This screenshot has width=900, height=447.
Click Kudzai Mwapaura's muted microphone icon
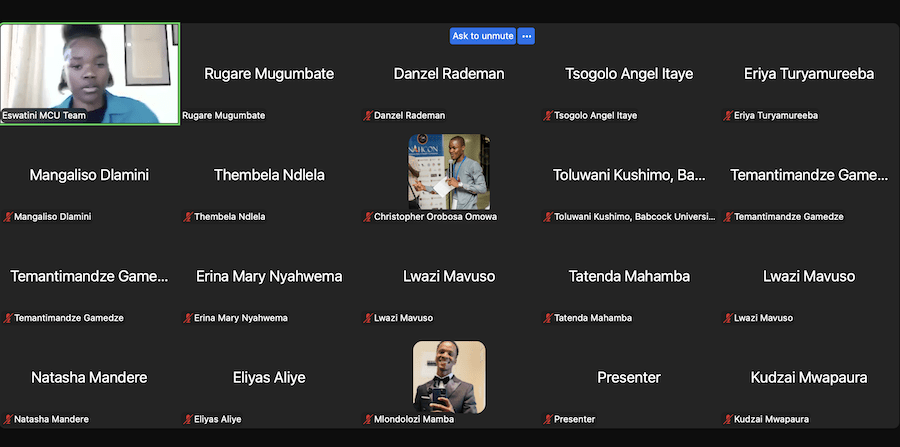728,419
